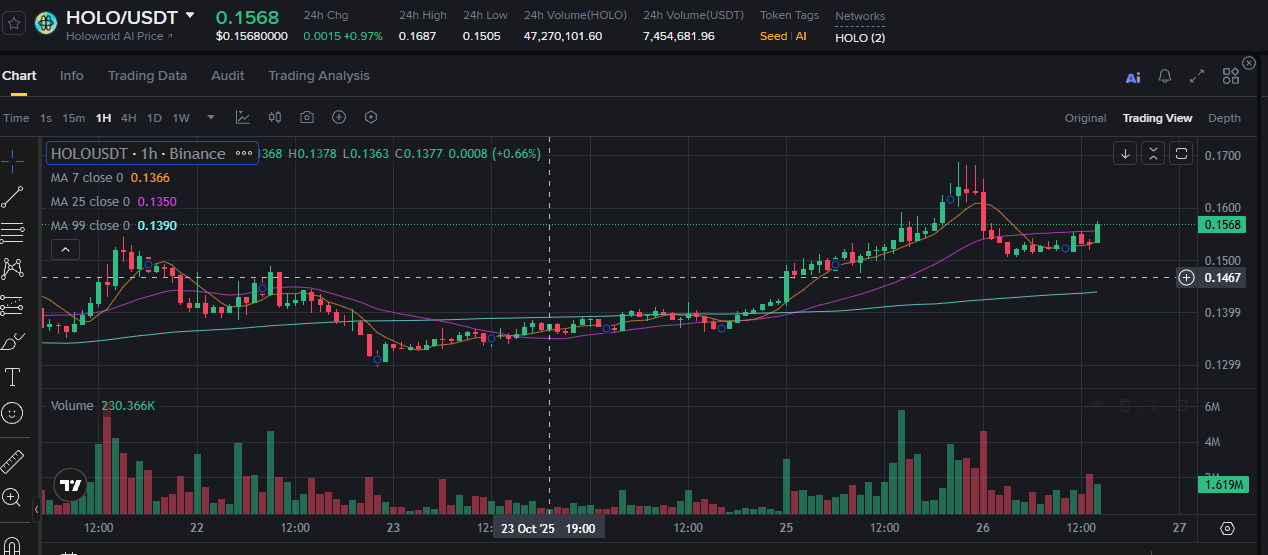Select the 1s interval
The width and height of the screenshot is (1268, 555).
coord(46,118)
